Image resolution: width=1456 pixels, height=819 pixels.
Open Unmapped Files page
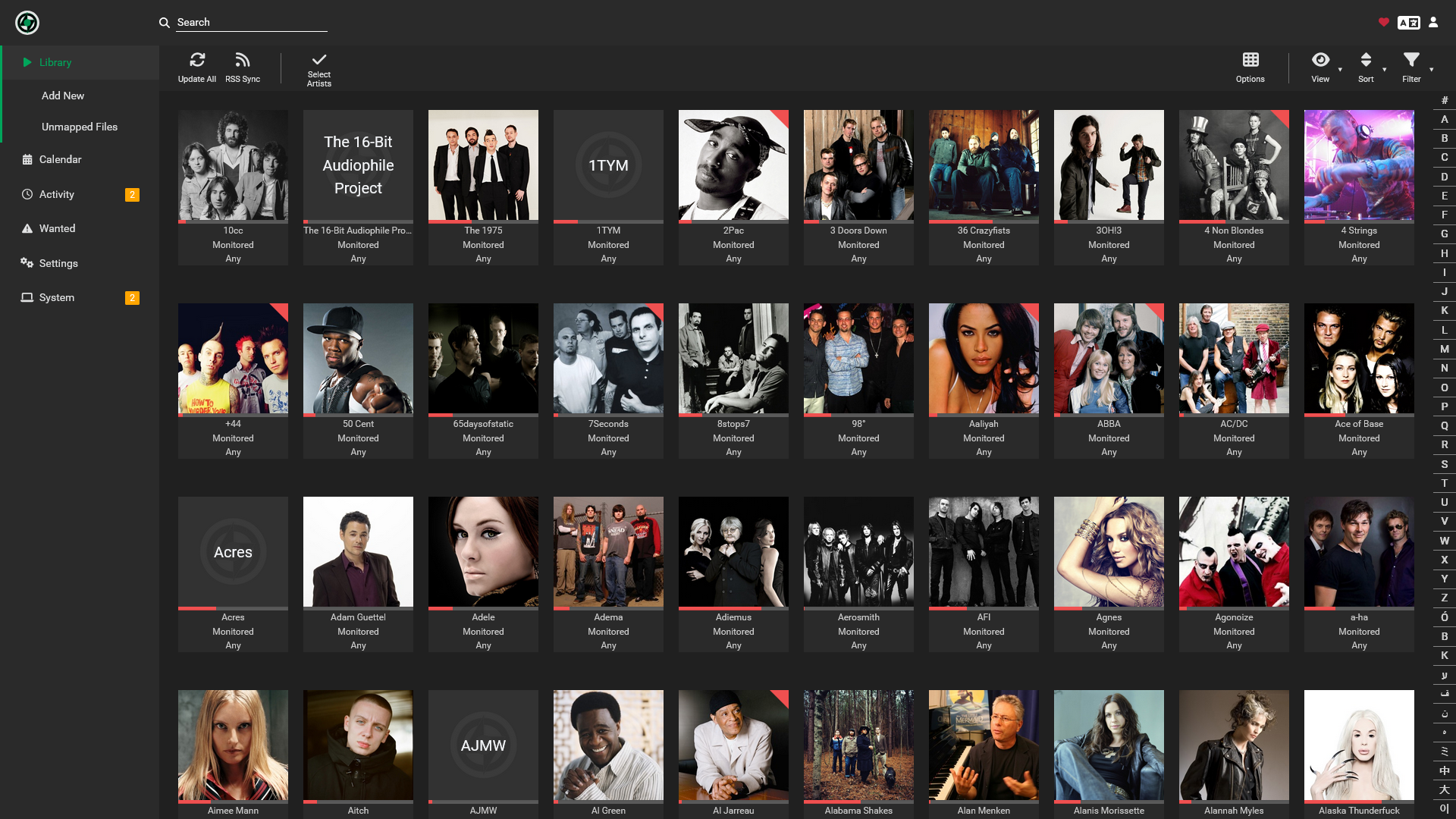[80, 127]
